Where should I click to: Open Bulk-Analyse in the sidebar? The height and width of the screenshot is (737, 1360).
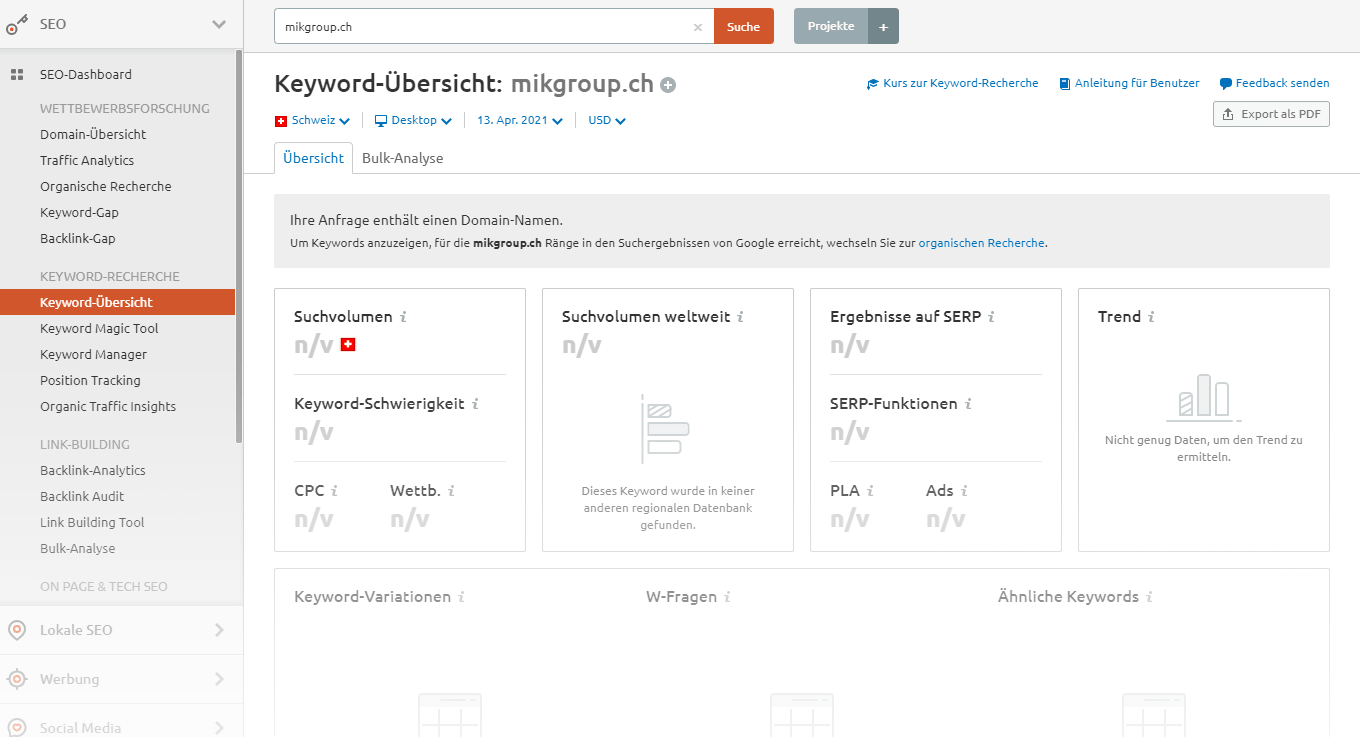click(x=78, y=549)
